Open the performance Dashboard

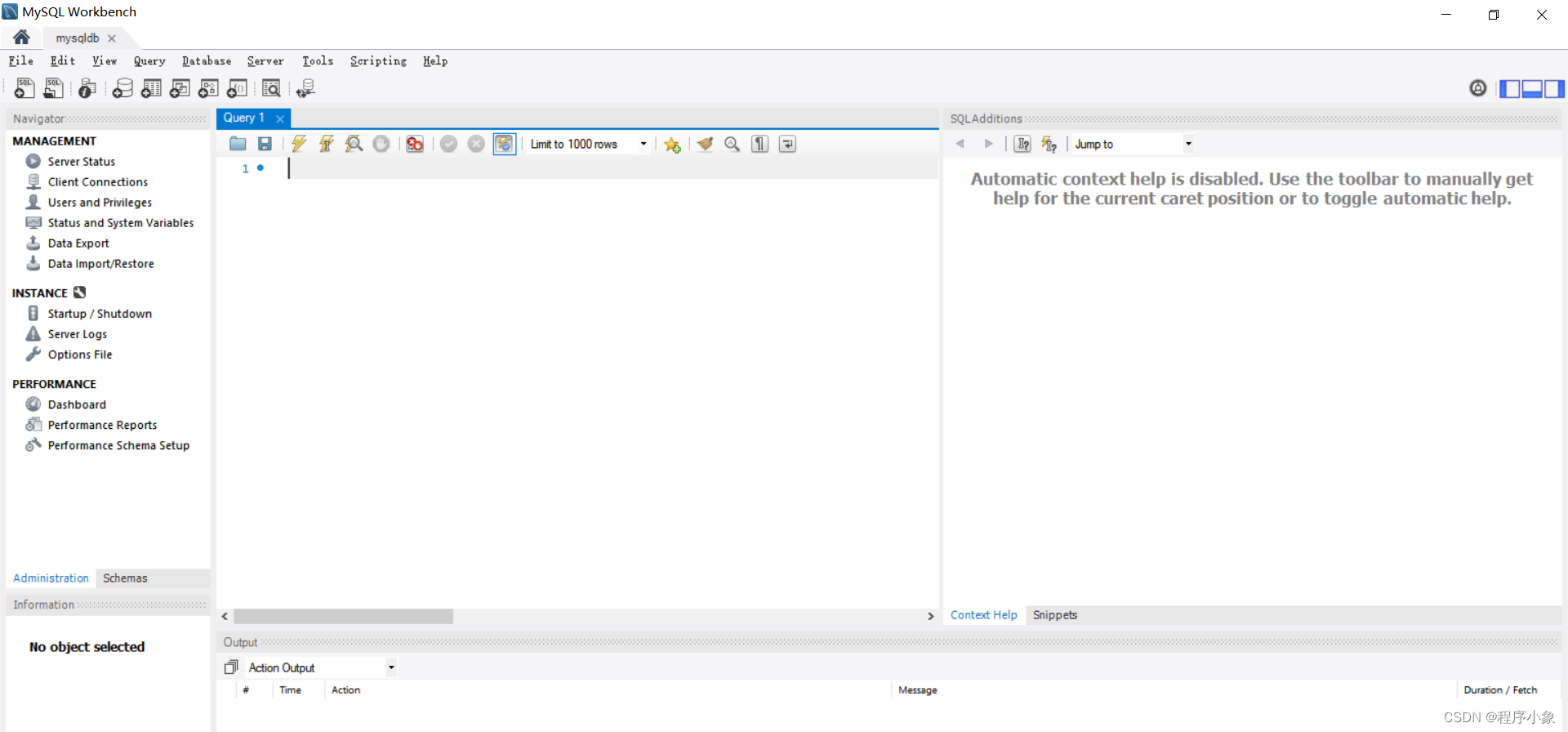(77, 404)
